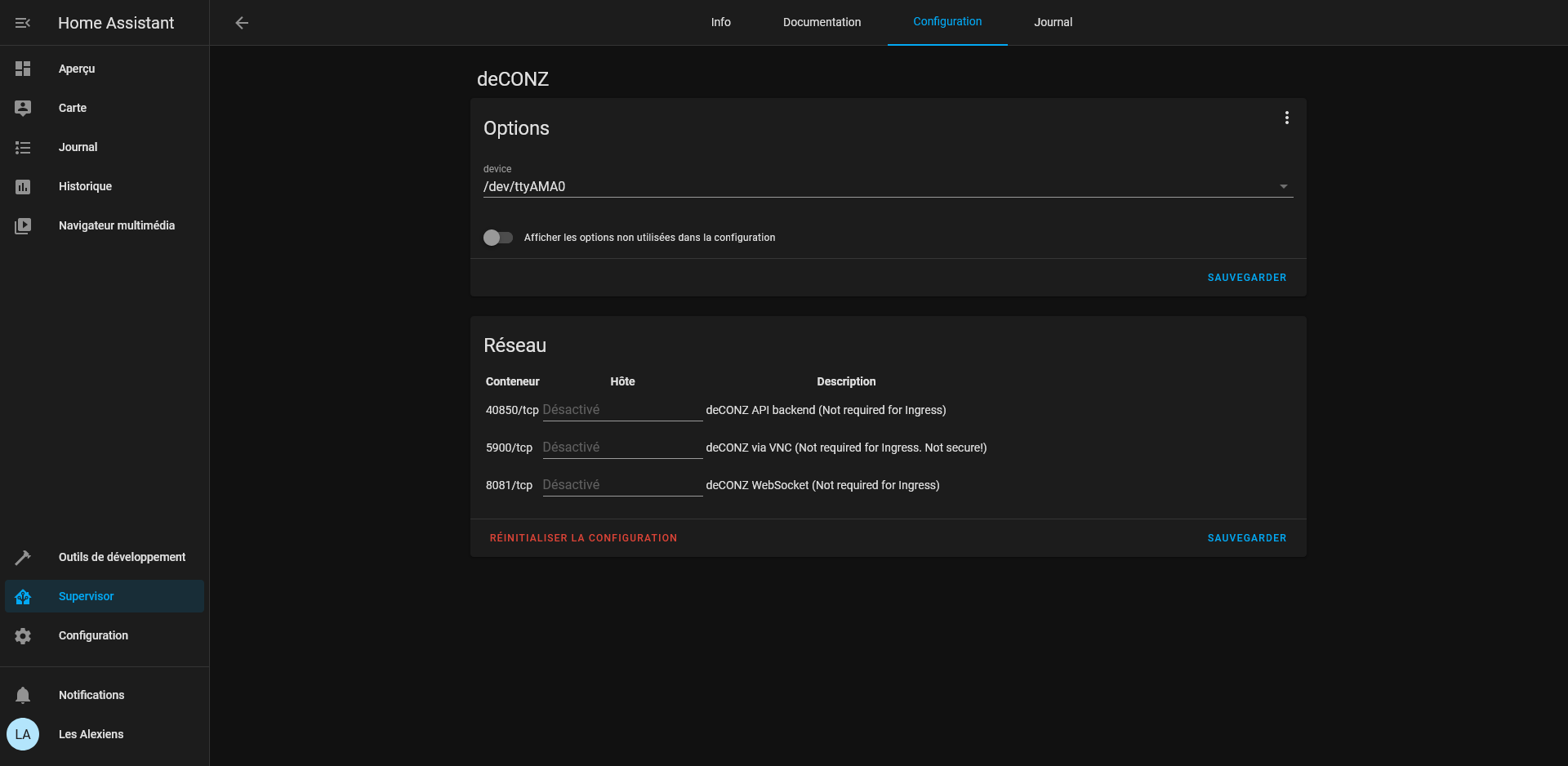This screenshot has height=766, width=1568.
Task: Click the Hôte column header
Action: point(622,381)
